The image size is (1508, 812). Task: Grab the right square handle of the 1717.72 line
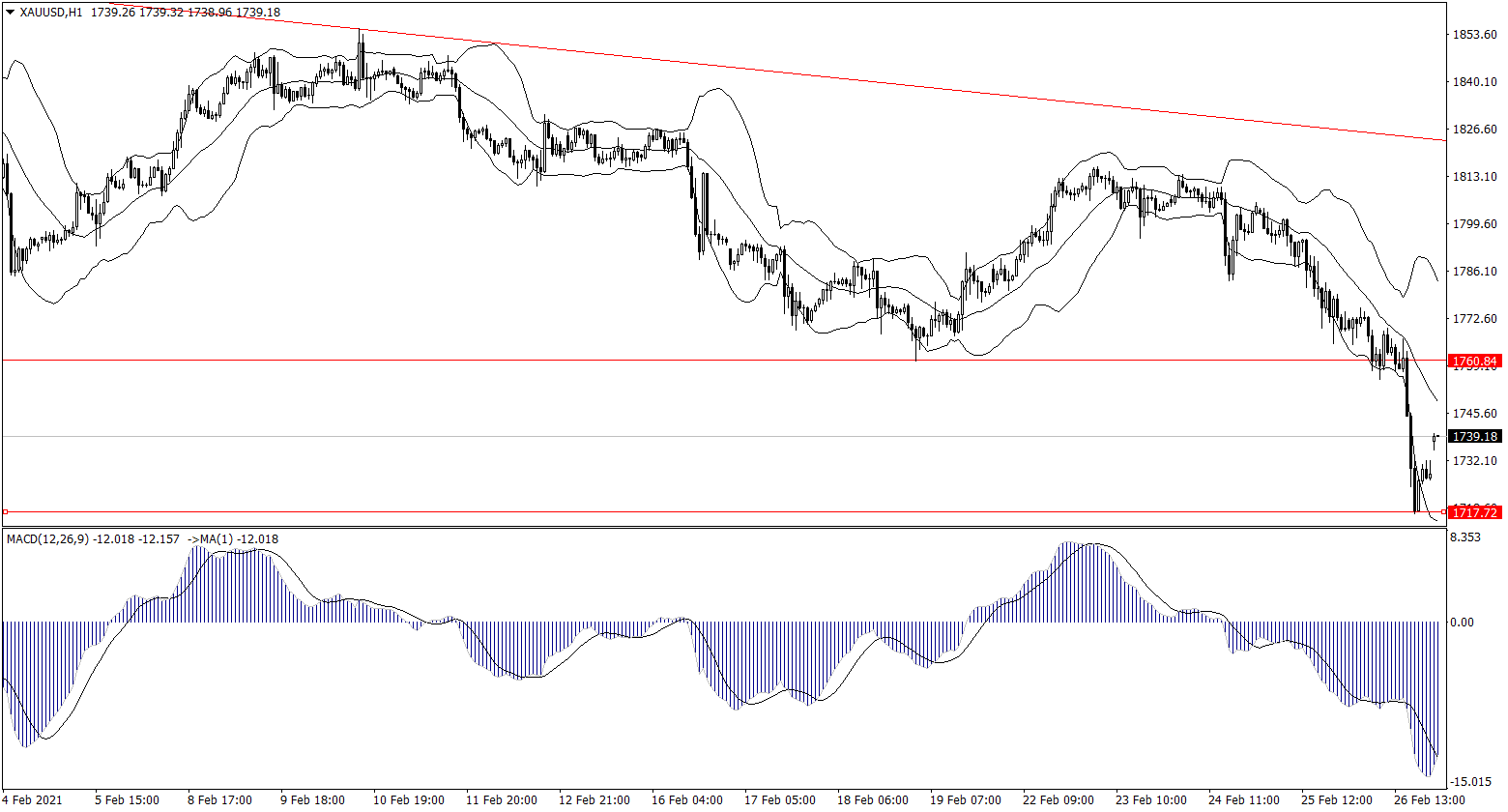(x=1443, y=511)
